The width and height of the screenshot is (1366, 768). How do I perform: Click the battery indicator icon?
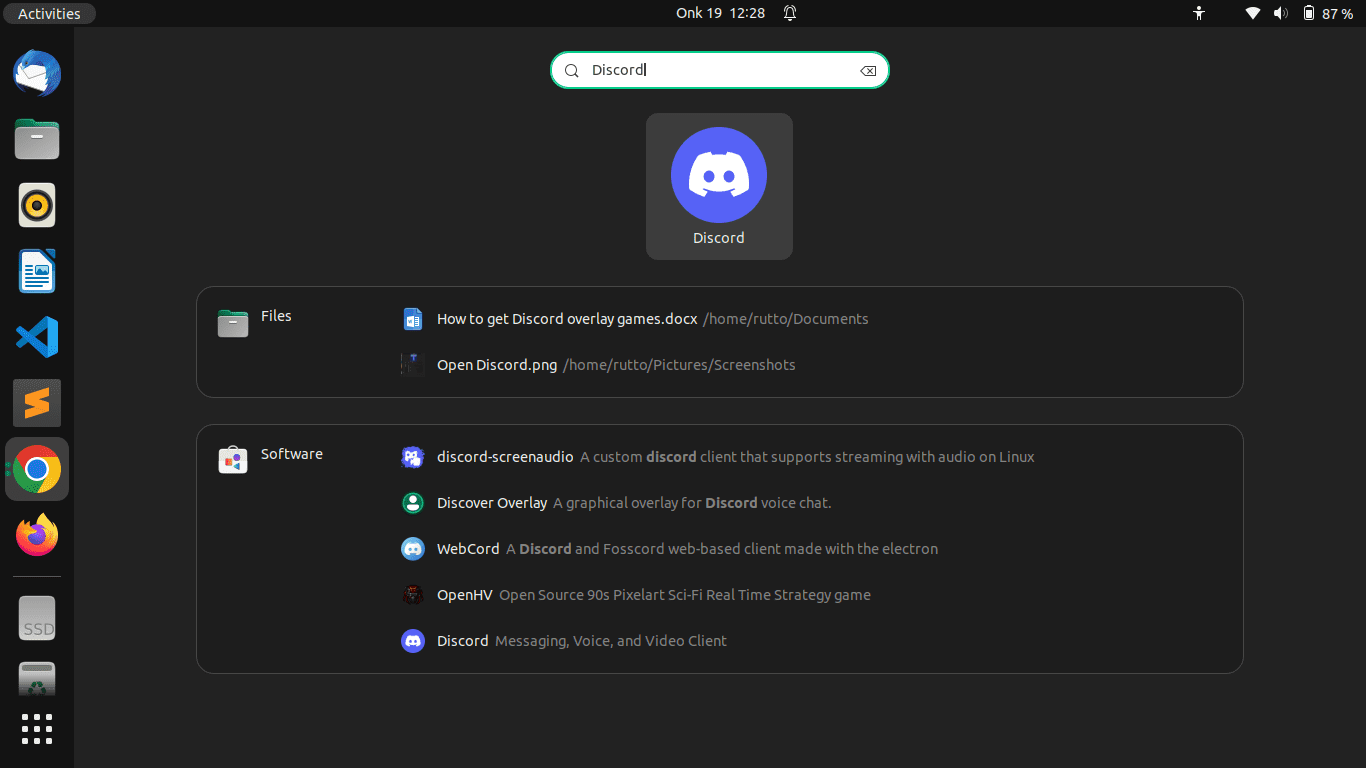pyautogui.click(x=1309, y=13)
